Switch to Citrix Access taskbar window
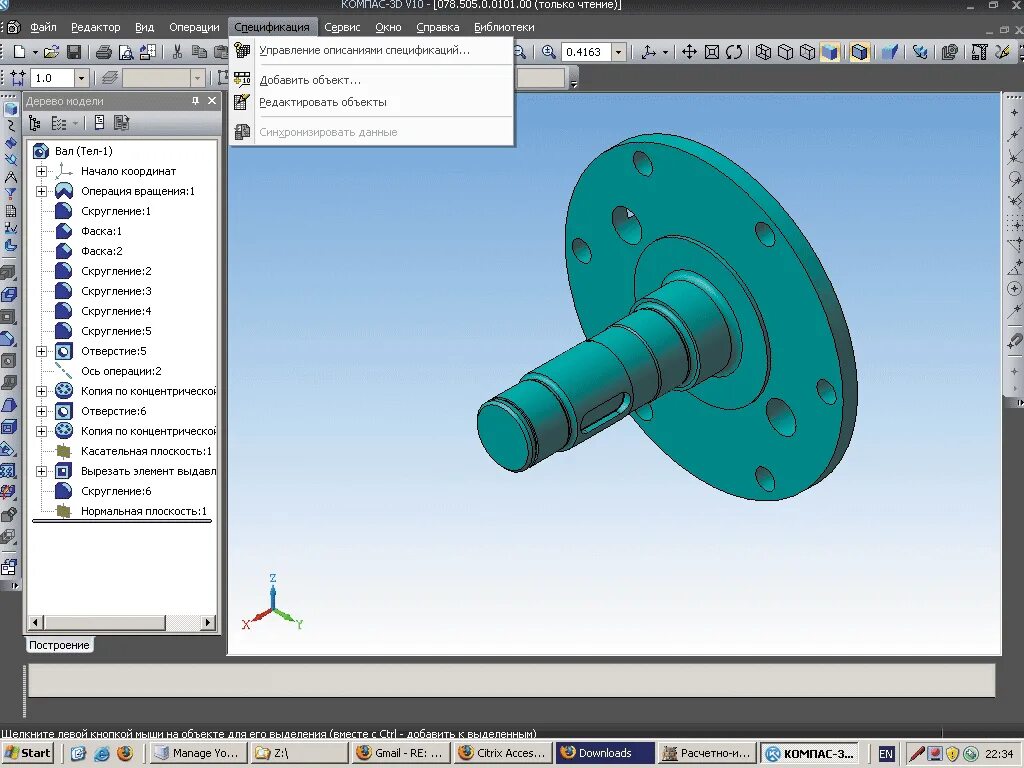Image resolution: width=1024 pixels, height=768 pixels. tap(502, 753)
